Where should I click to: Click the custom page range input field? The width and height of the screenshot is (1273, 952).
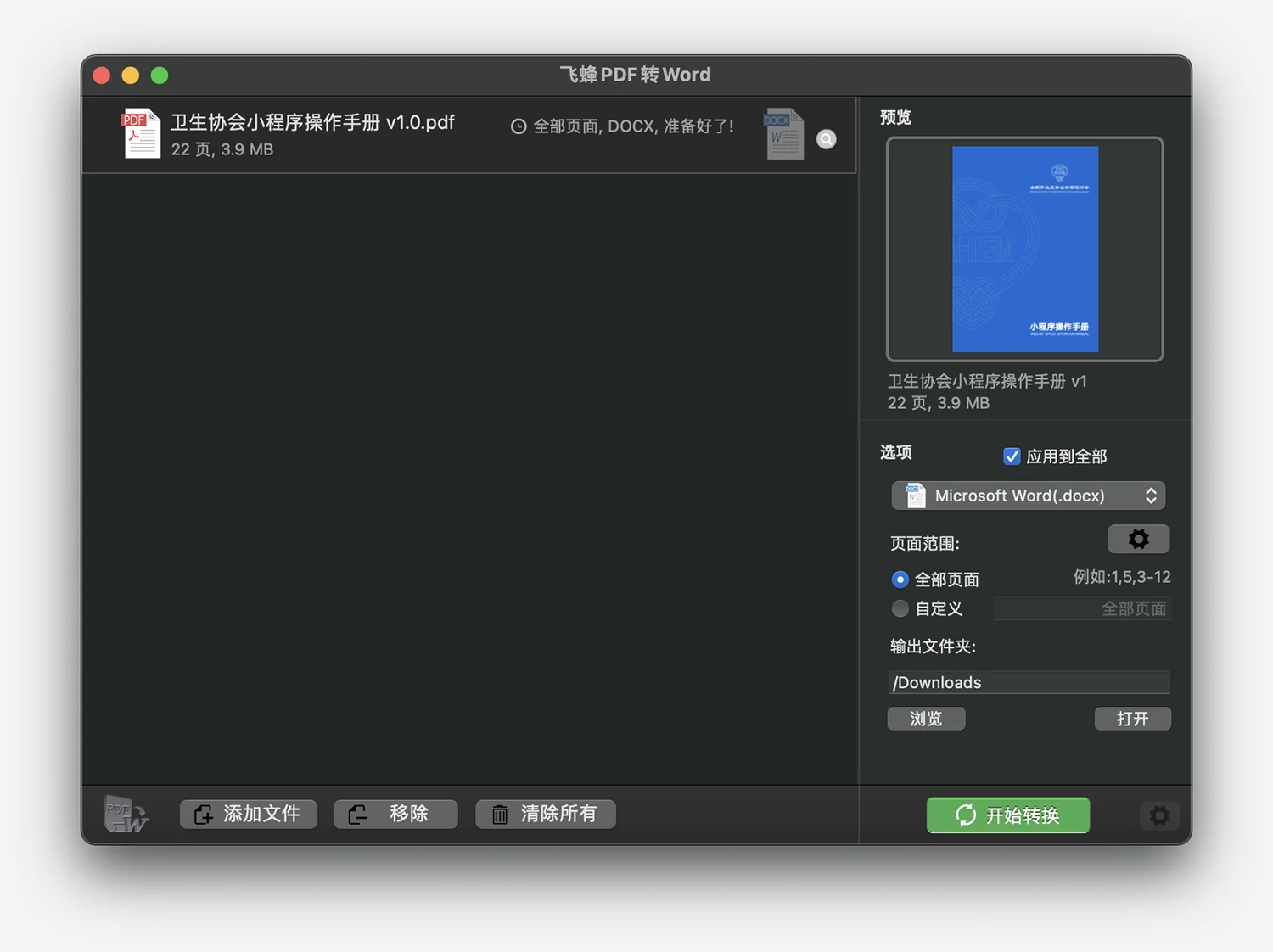pos(1082,608)
